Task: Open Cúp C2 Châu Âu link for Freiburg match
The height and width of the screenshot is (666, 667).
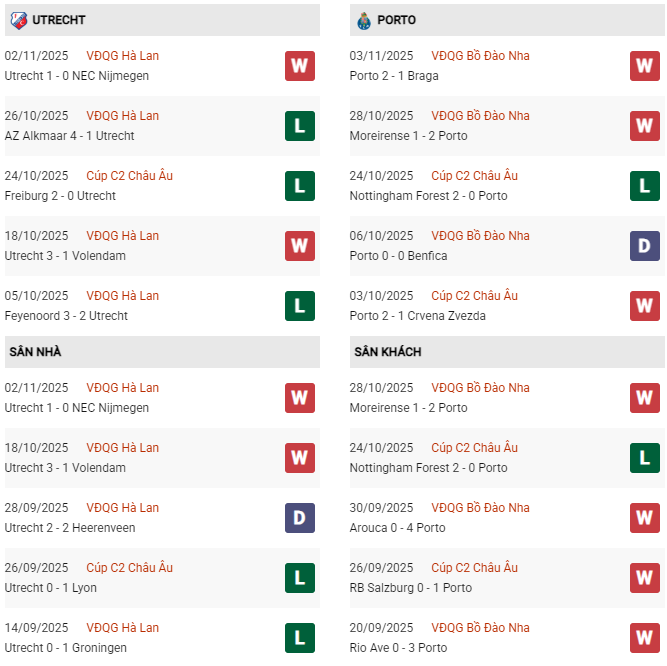Action: (x=130, y=176)
